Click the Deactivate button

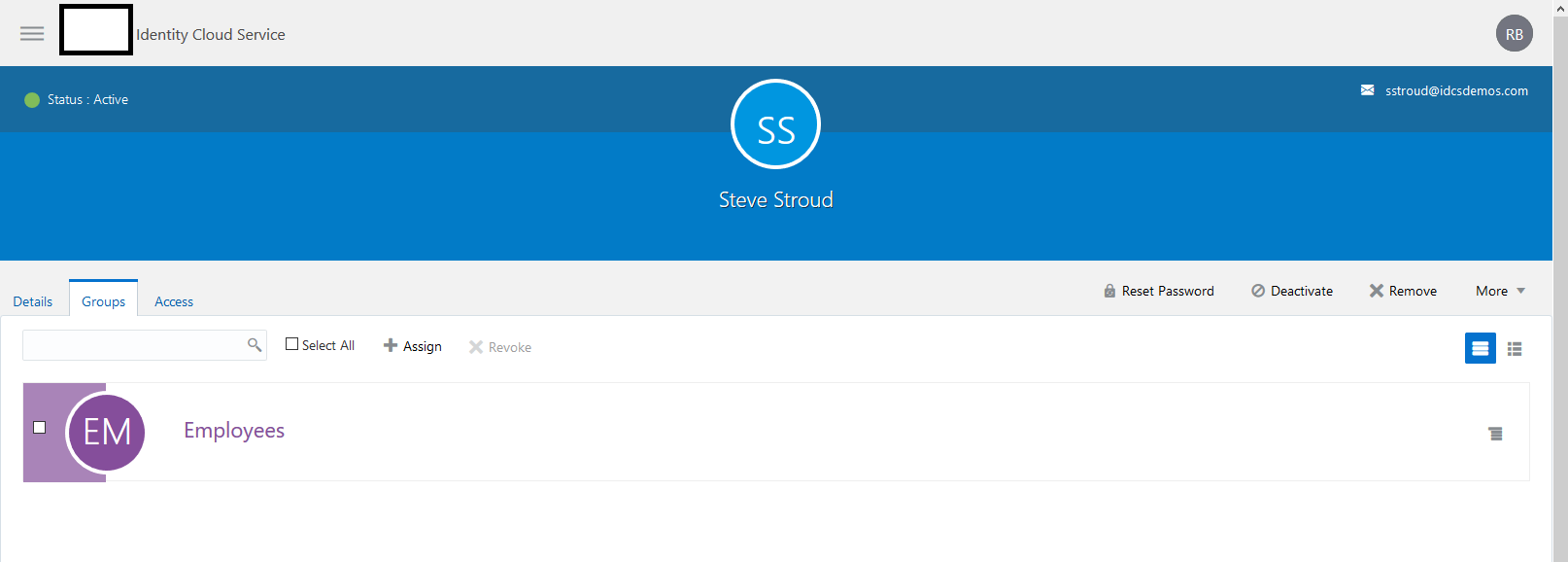pos(1292,291)
